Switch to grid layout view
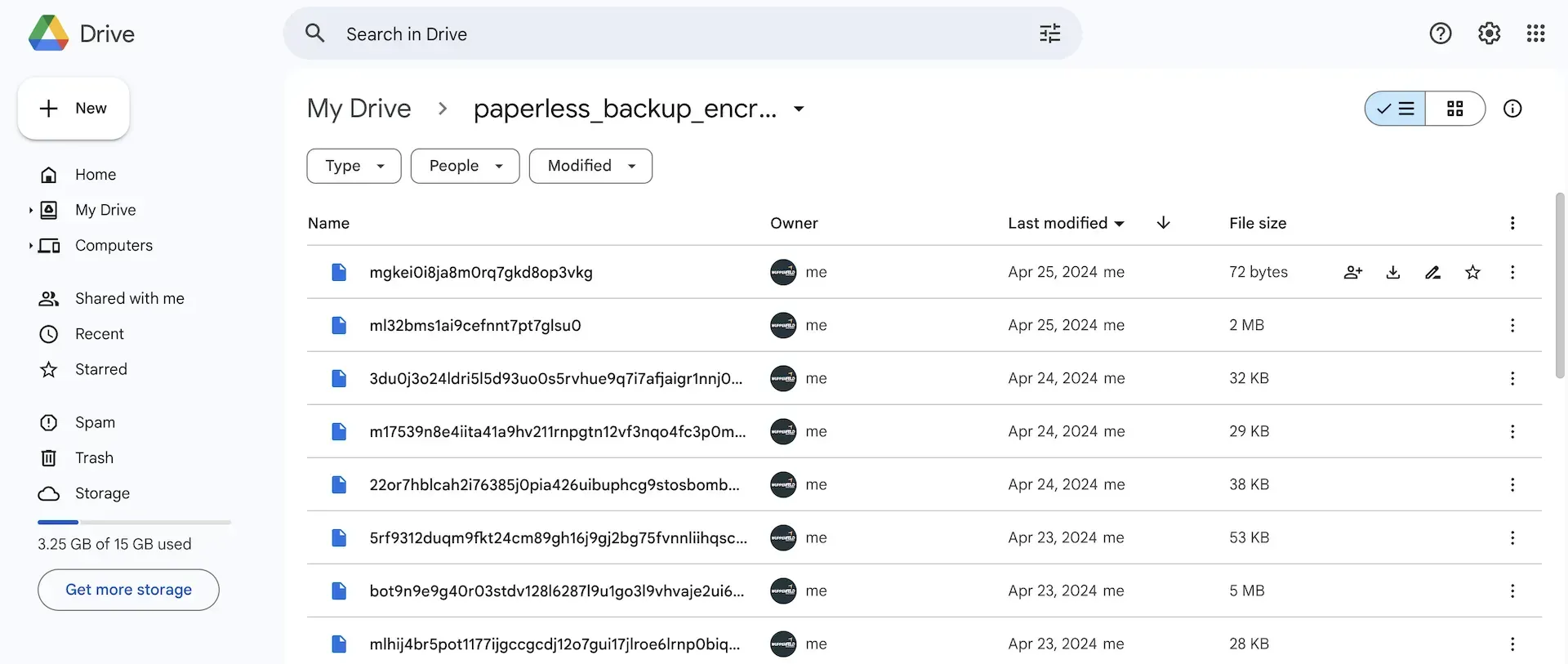This screenshot has width=1568, height=664. click(x=1455, y=109)
